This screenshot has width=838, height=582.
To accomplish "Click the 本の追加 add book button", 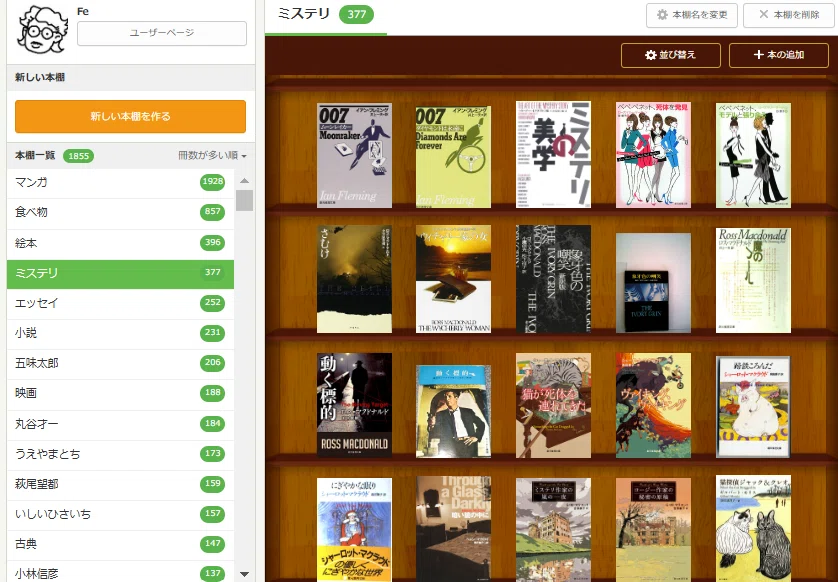I will [x=779, y=56].
